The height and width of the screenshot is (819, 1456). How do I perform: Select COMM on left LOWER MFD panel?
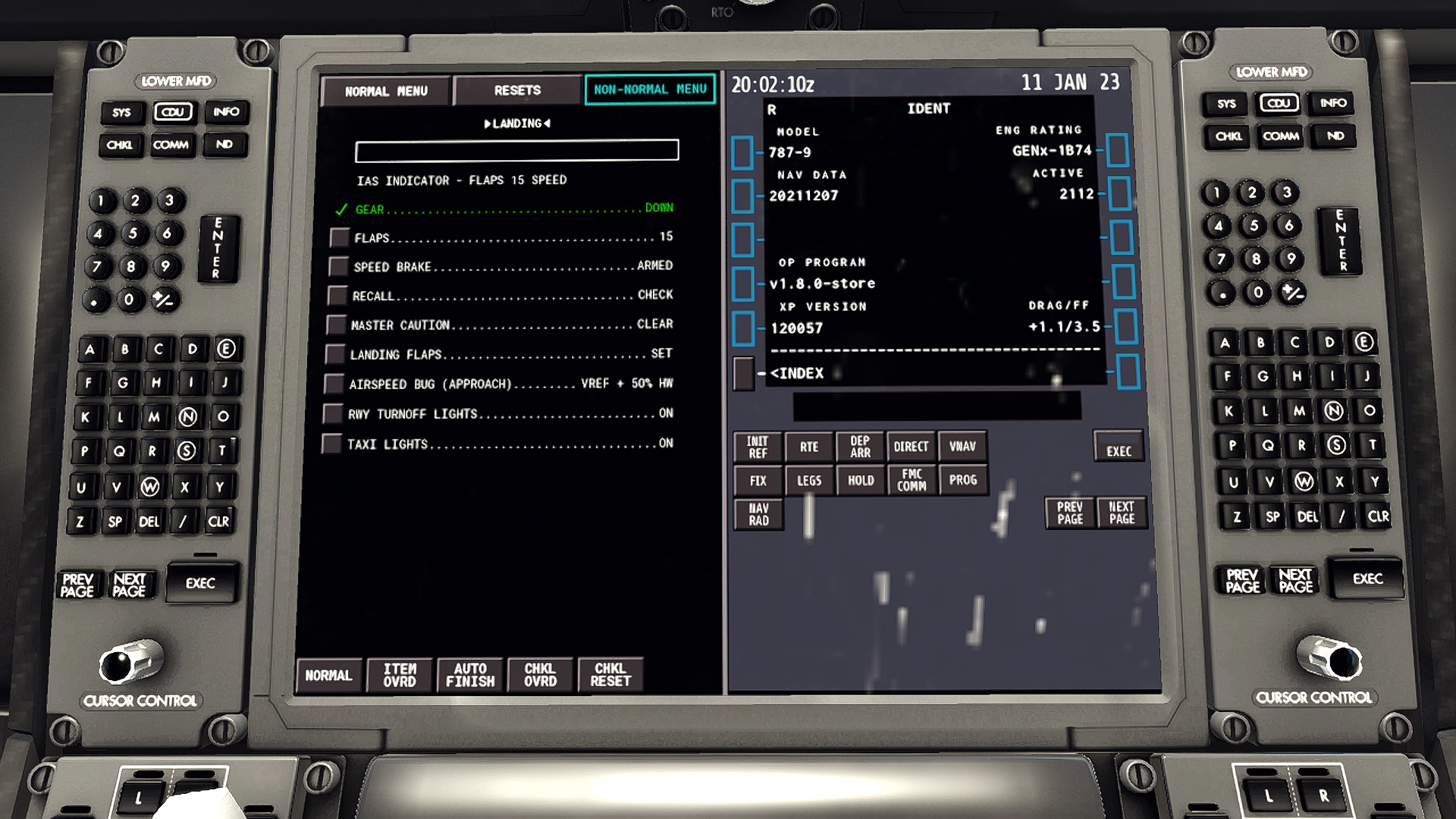tap(171, 145)
